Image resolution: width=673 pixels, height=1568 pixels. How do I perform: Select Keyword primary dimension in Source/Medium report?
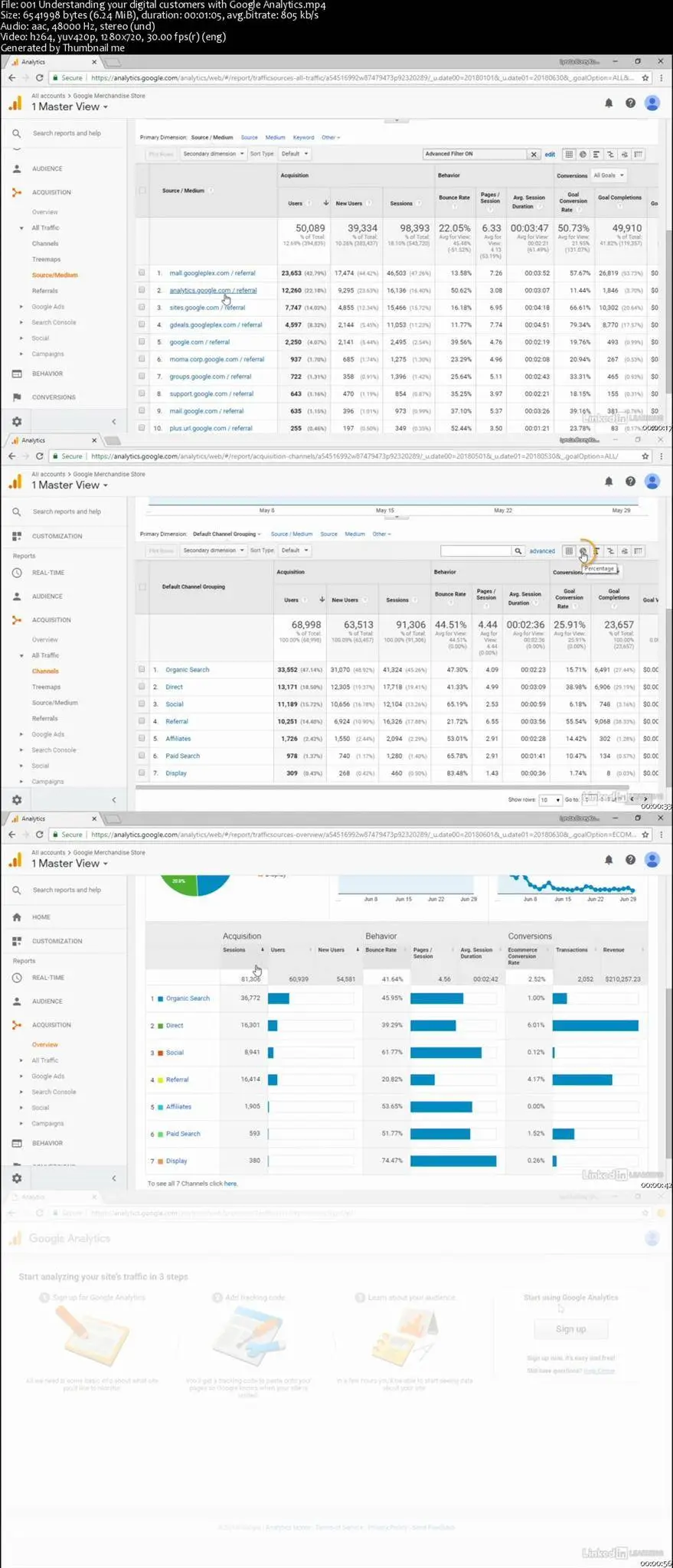(303, 138)
